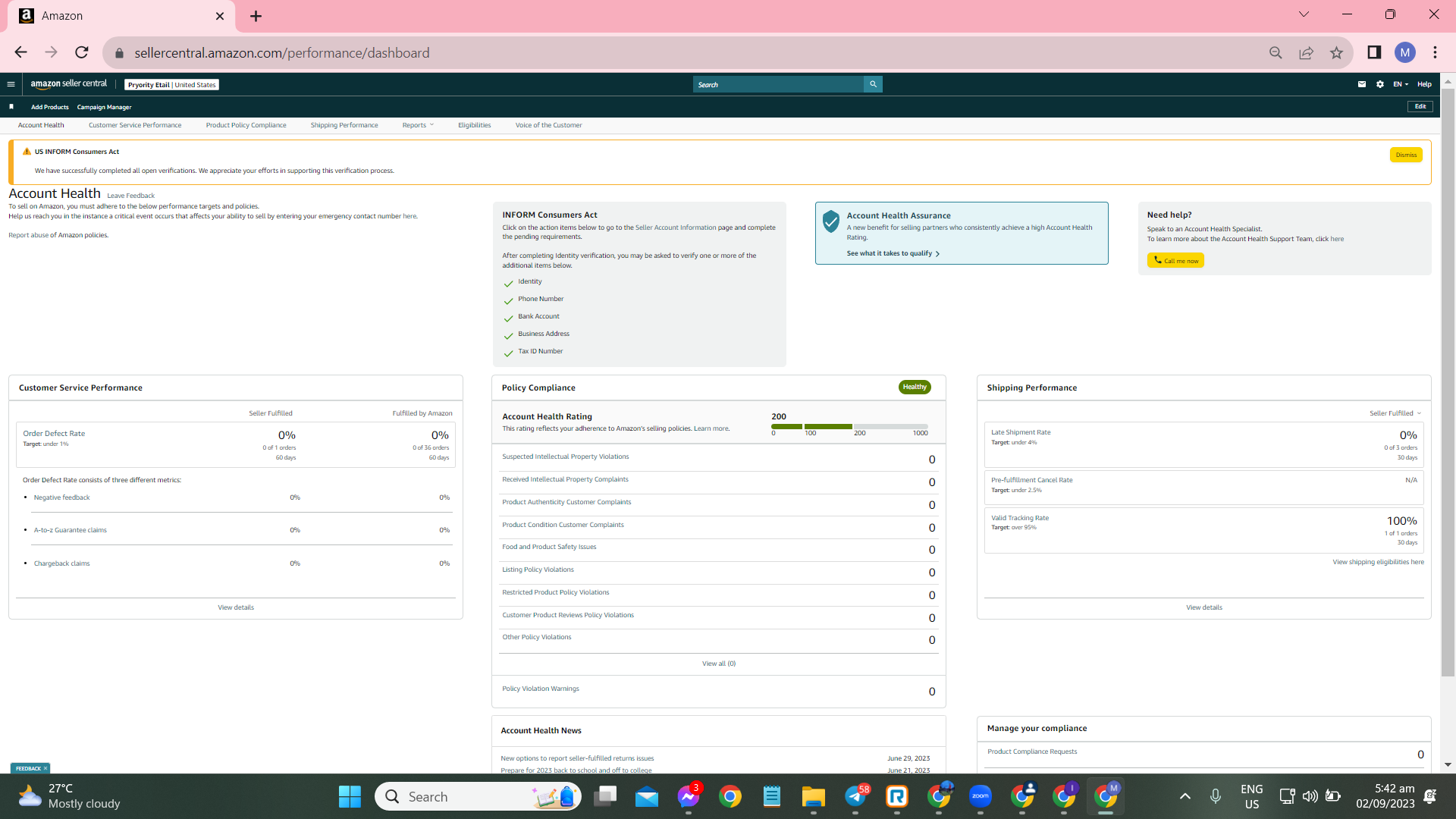Switch to Customer Service Performance tab

tap(135, 125)
